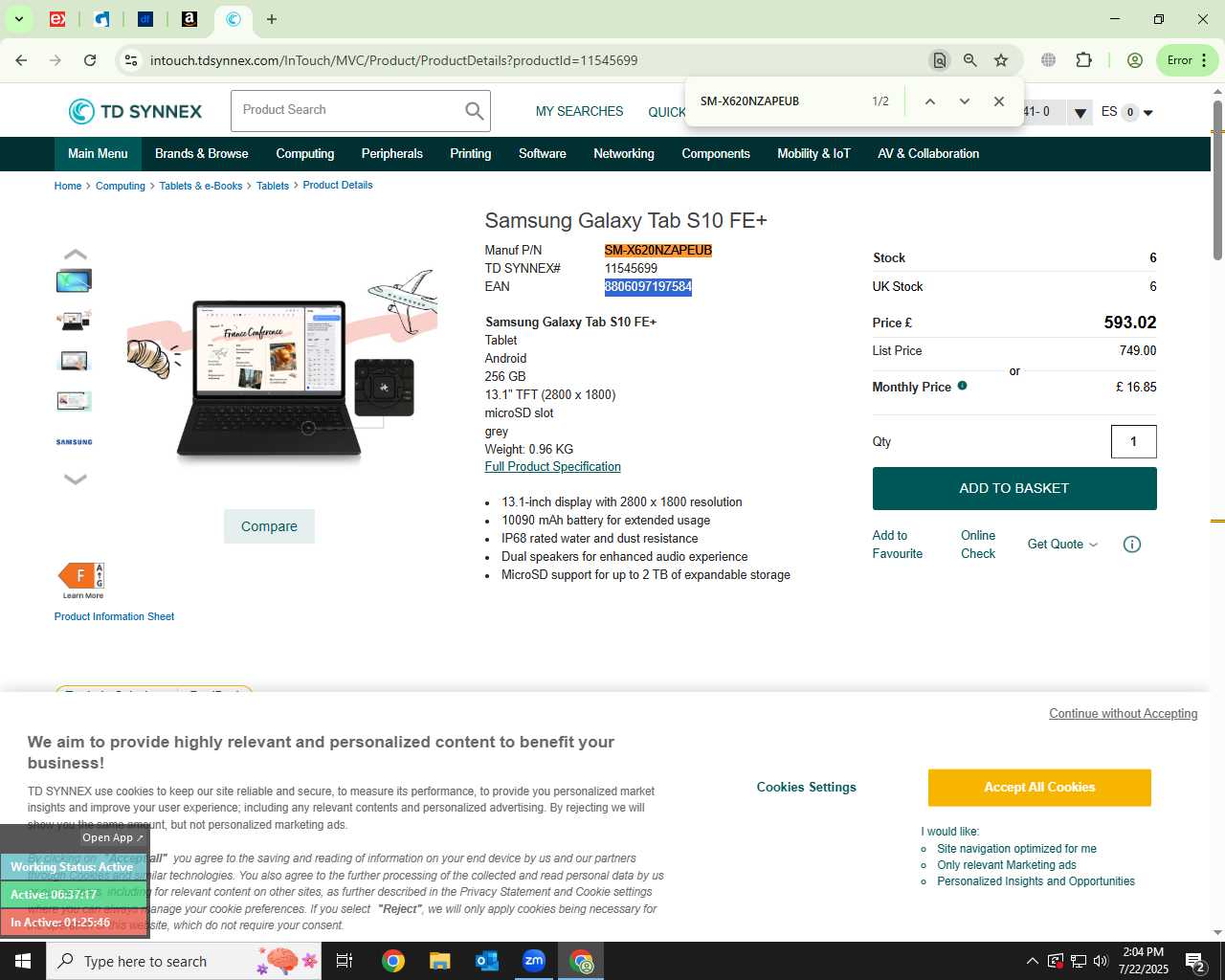Open the Windows notification center icon
The width and height of the screenshot is (1225, 980).
click(1195, 961)
